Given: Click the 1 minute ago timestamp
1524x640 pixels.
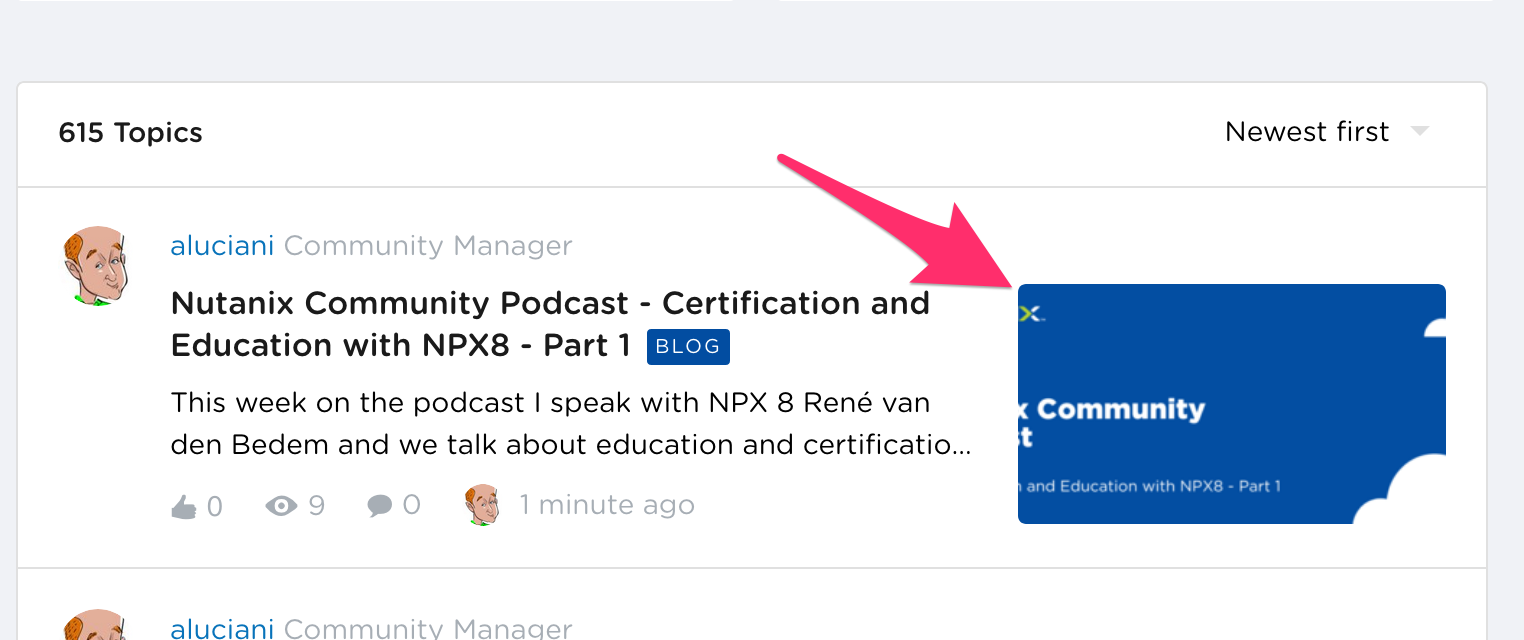Looking at the screenshot, I should 607,505.
